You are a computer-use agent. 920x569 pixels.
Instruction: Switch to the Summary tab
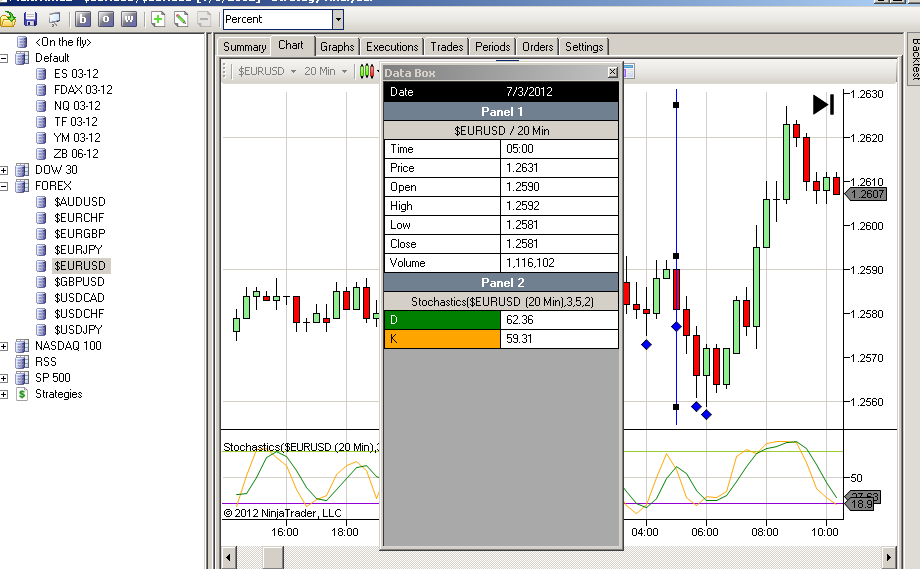point(245,47)
